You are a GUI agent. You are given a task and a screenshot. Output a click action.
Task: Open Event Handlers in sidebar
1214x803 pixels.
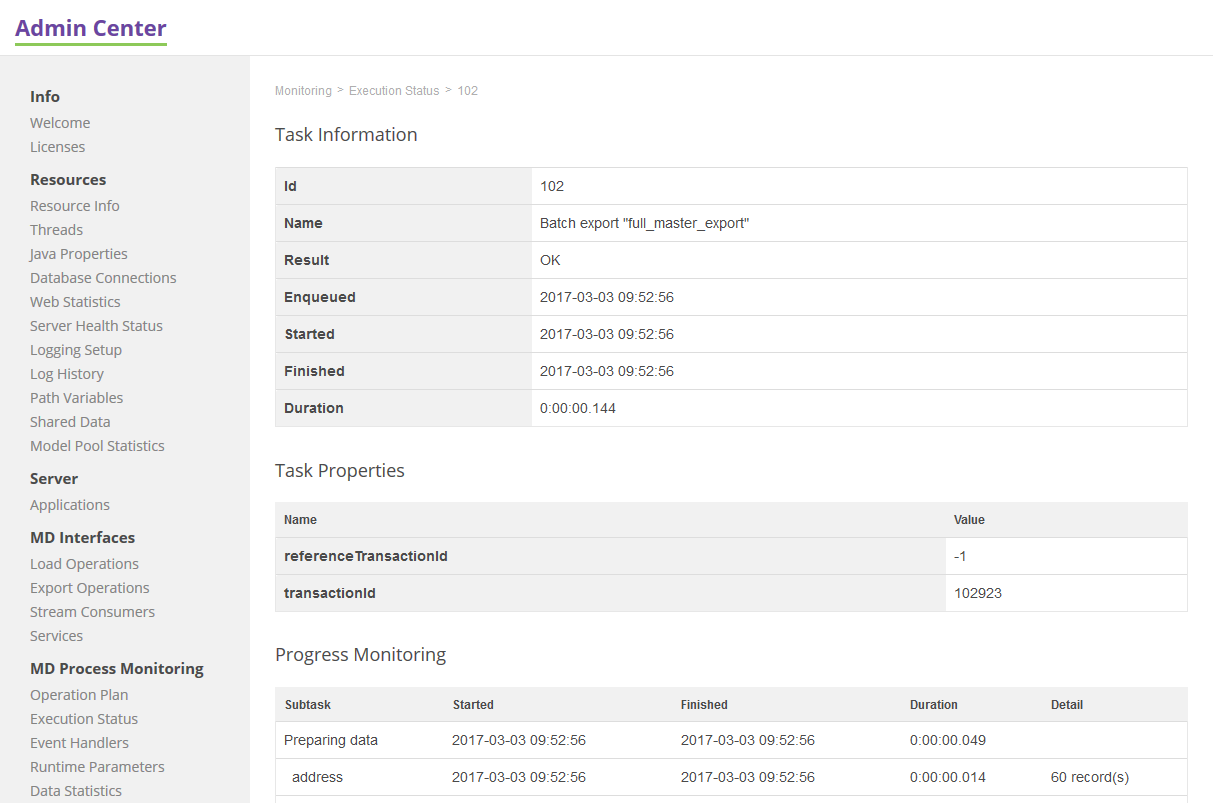[79, 743]
